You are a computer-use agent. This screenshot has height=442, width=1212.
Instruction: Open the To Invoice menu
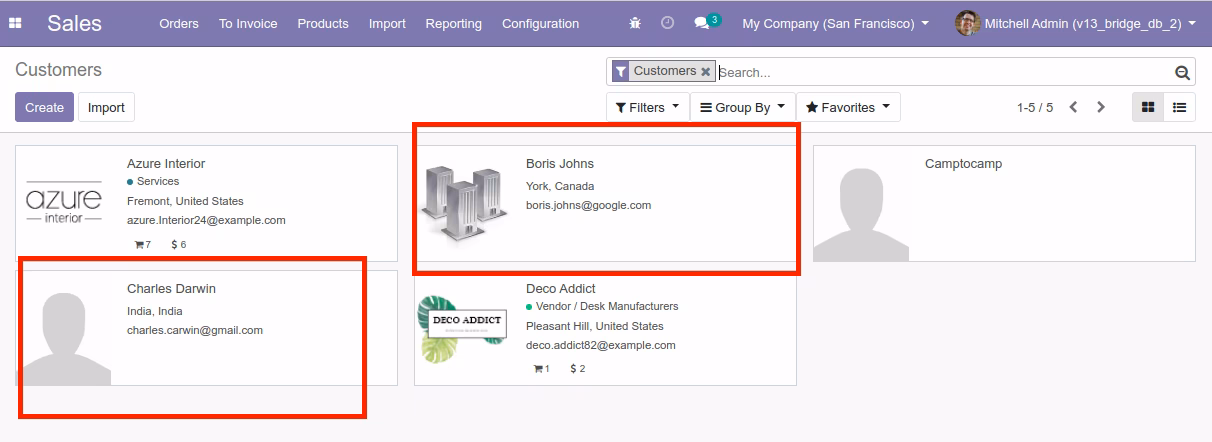pos(248,23)
